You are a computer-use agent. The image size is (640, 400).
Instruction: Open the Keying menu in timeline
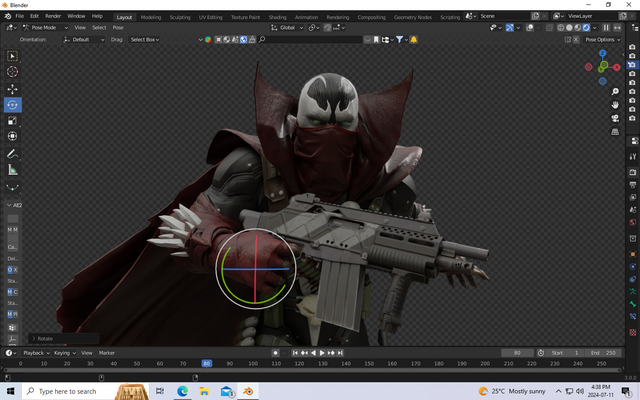(63, 353)
